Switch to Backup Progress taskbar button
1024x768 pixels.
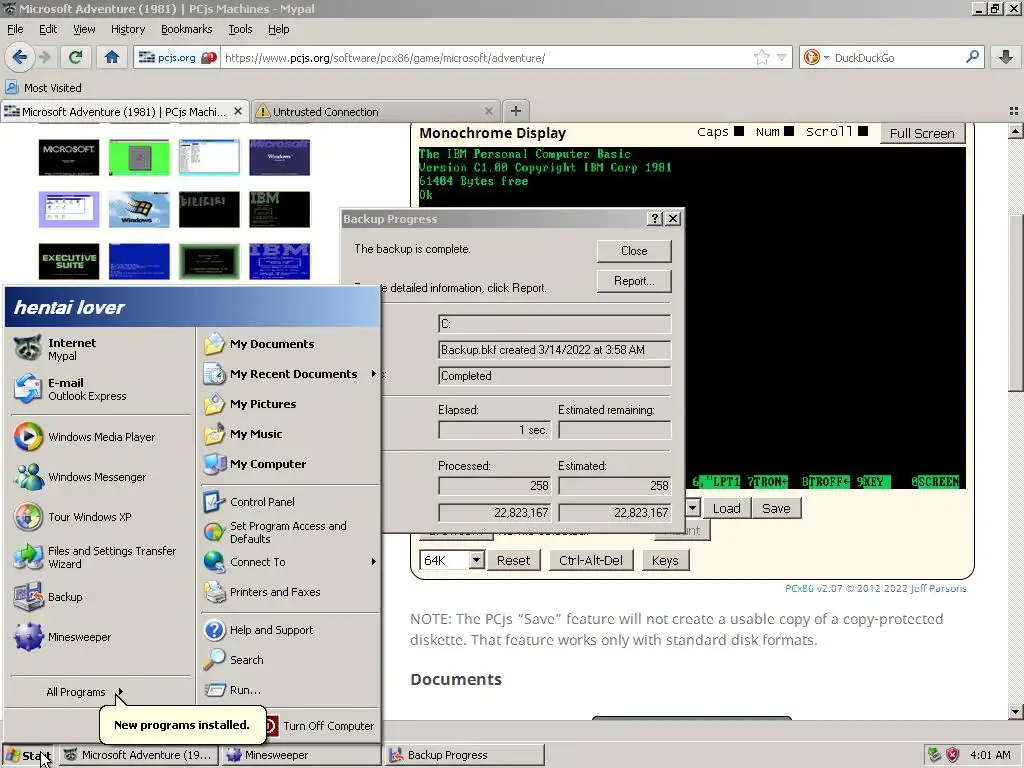click(465, 756)
